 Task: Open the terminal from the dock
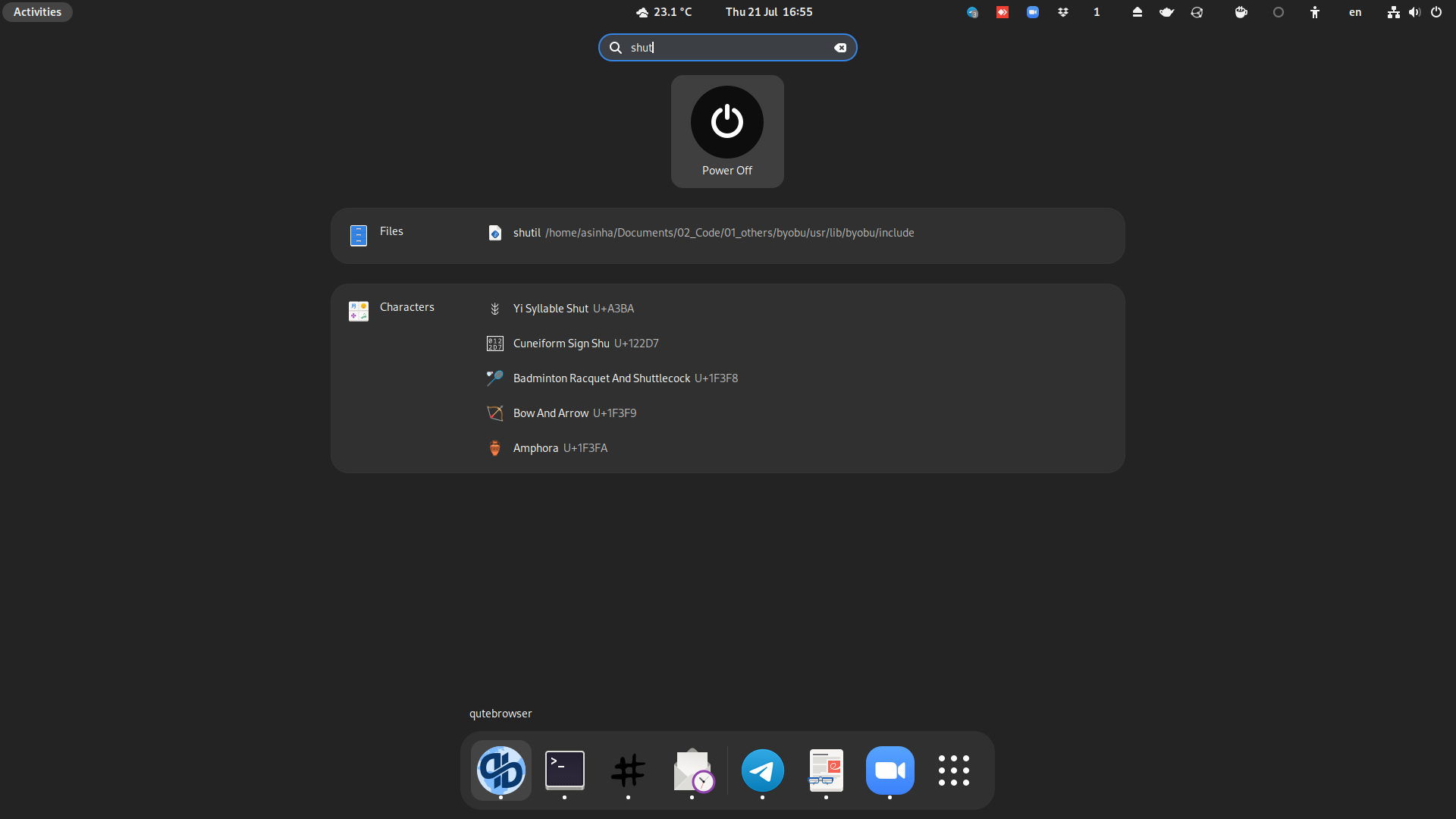click(565, 770)
